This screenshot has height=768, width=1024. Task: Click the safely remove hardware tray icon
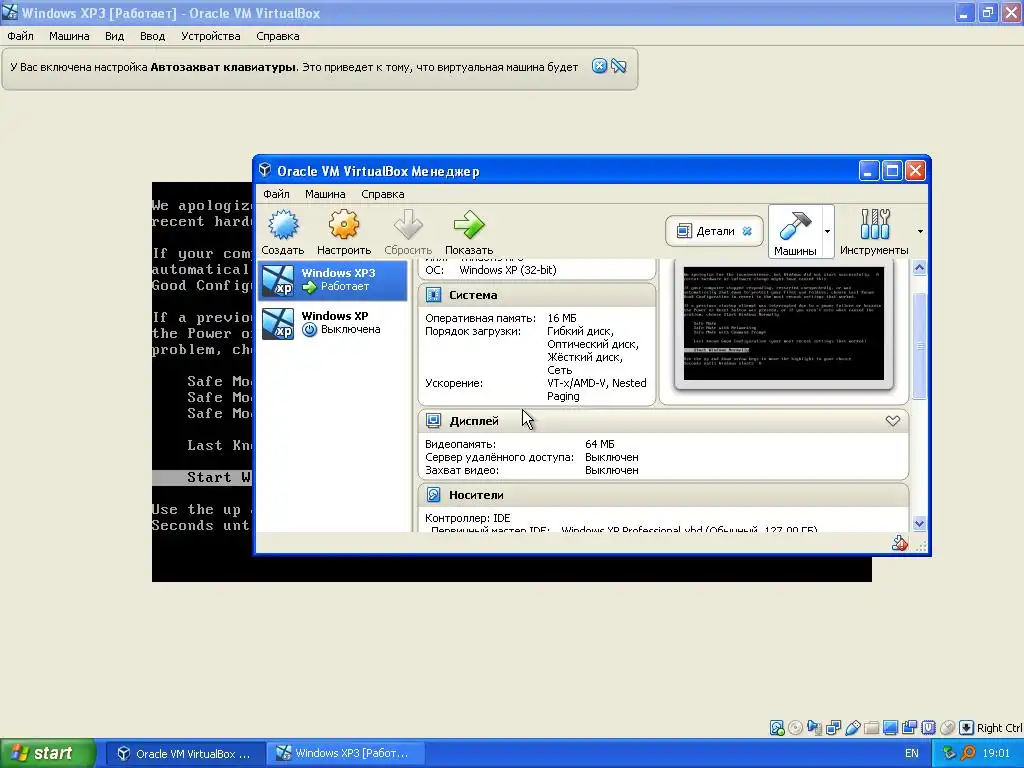click(949, 753)
